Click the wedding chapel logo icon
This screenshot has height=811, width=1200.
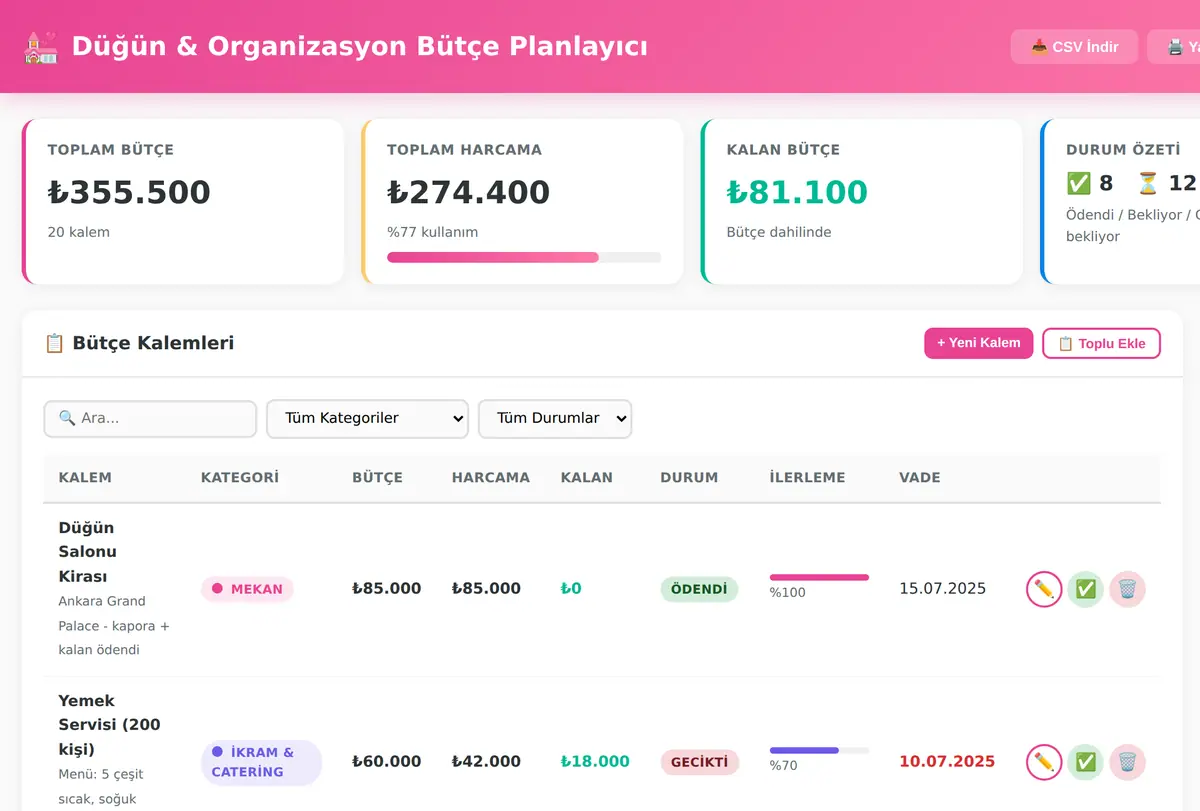point(42,47)
